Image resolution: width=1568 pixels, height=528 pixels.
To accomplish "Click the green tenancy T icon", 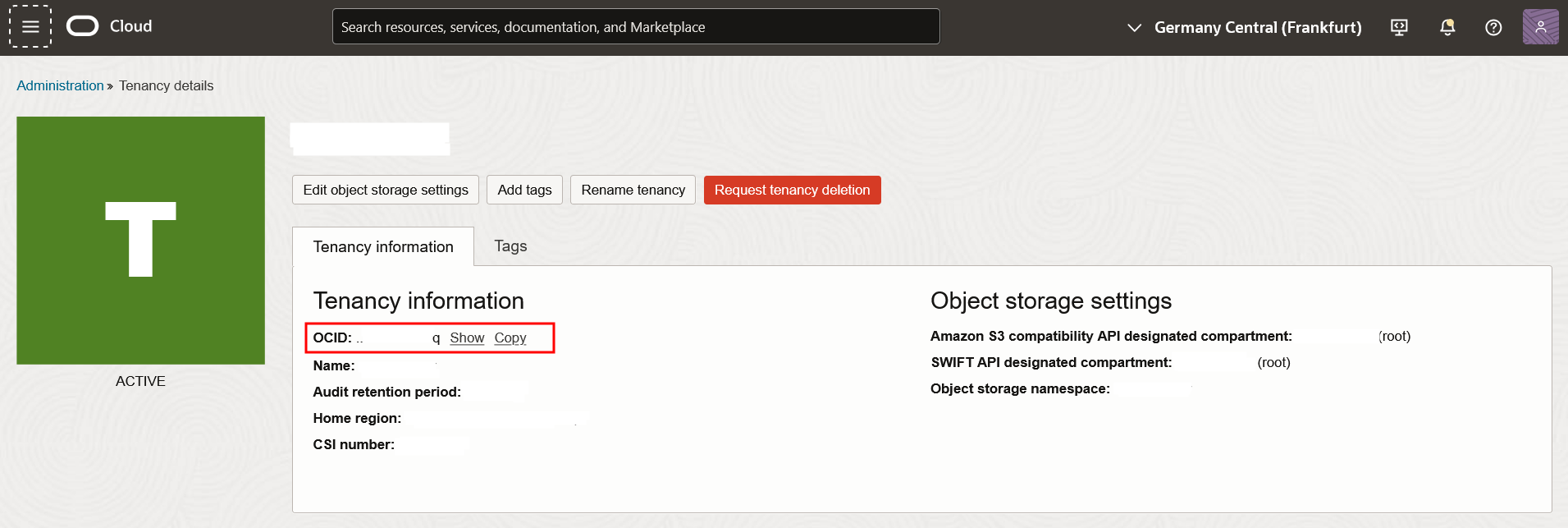I will point(140,240).
